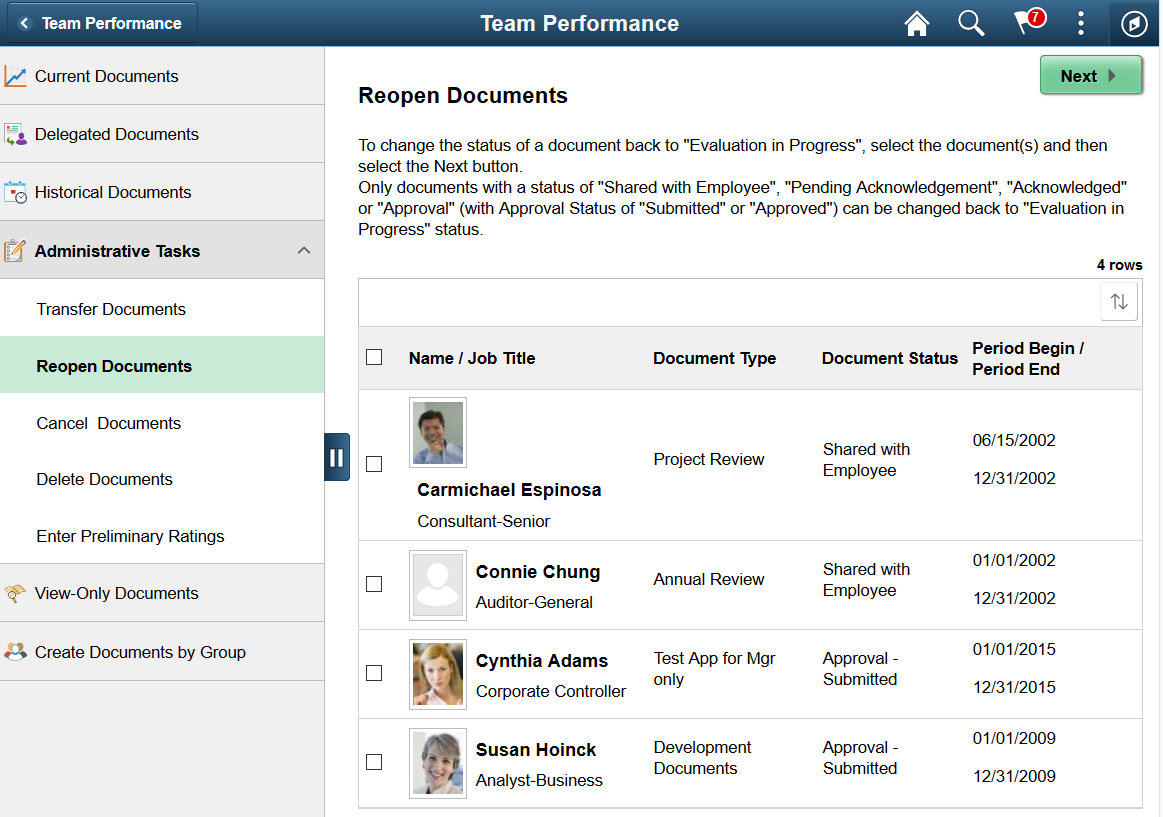Viewport: 1163px width, 817px height.
Task: Collapse Administrative Tasks chevron
Action: coord(304,251)
